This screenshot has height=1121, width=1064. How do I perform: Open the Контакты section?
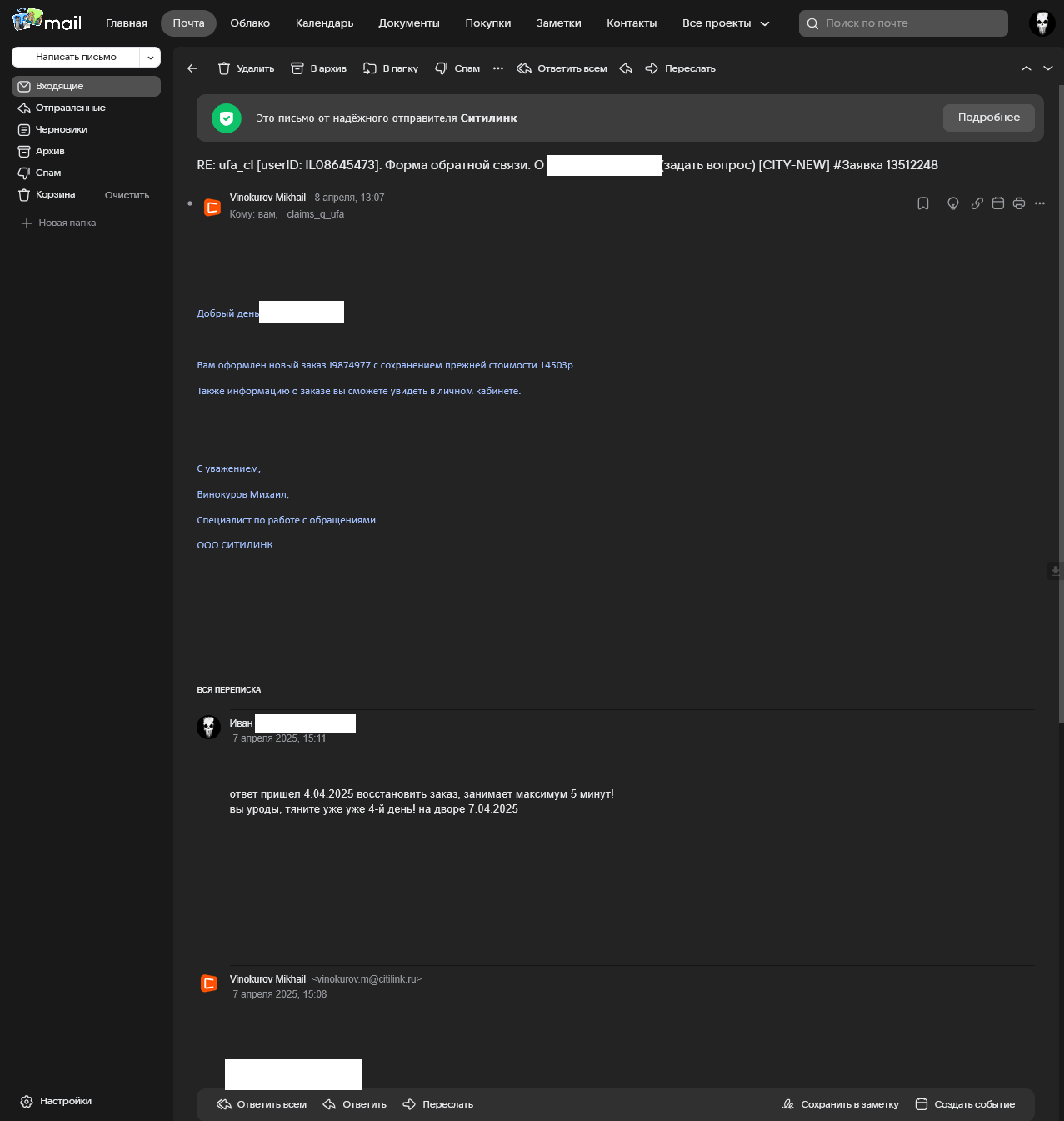coord(631,23)
